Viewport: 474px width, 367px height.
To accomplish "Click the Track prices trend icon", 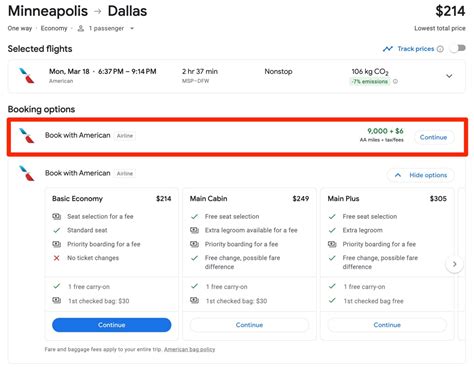I will 388,49.
